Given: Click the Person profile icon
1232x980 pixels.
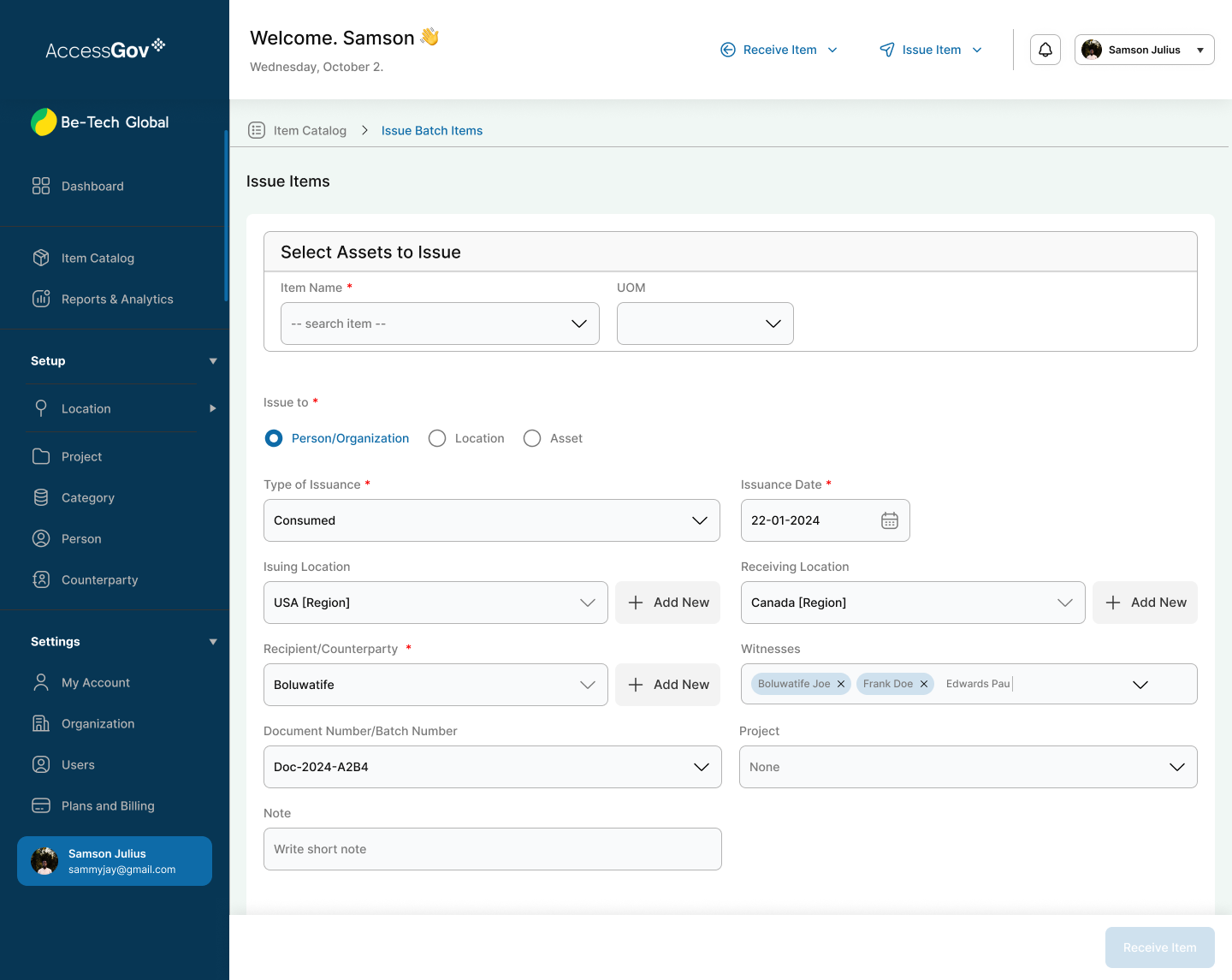Looking at the screenshot, I should click(x=41, y=538).
